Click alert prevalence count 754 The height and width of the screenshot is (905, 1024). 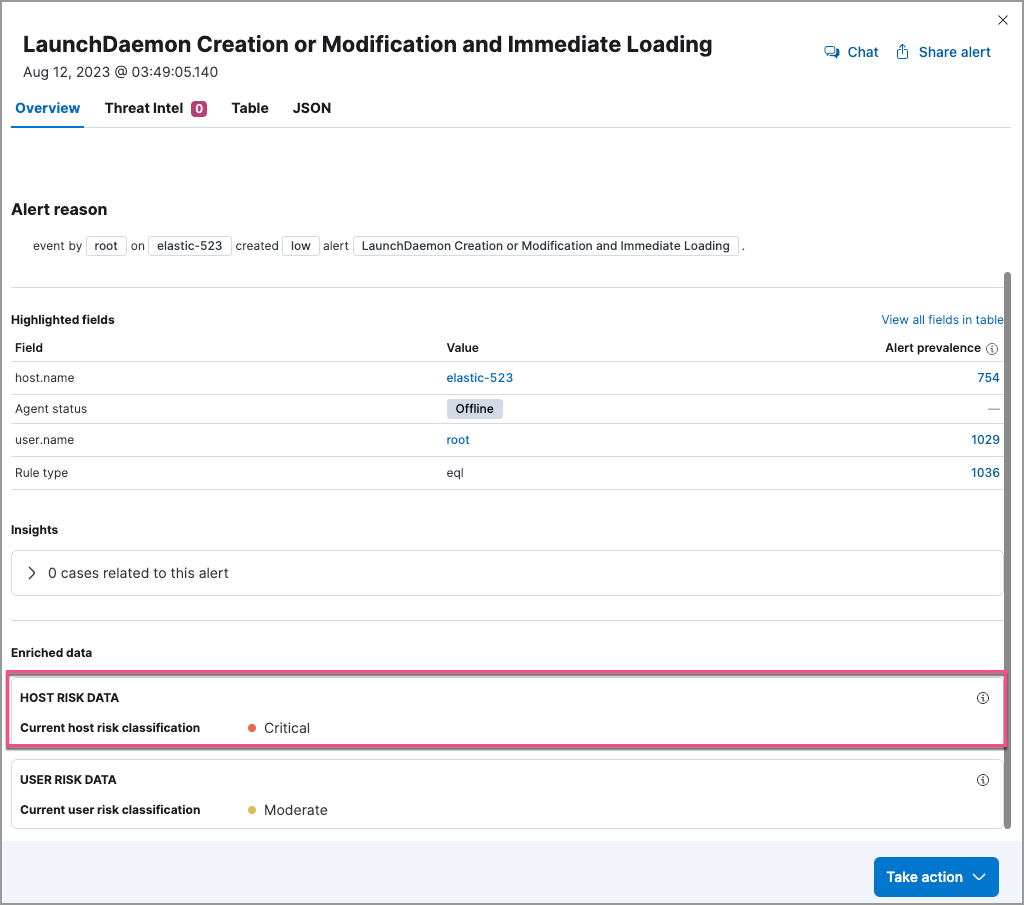tap(988, 378)
